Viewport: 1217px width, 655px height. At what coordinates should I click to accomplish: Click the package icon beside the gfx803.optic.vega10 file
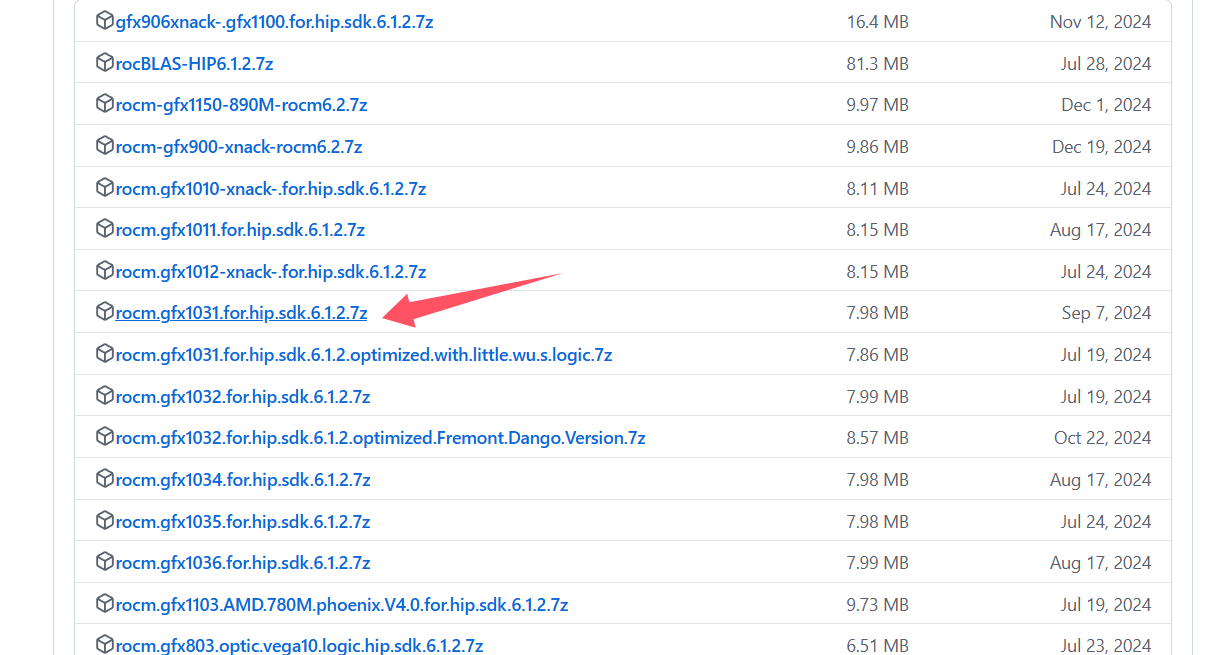(104, 645)
